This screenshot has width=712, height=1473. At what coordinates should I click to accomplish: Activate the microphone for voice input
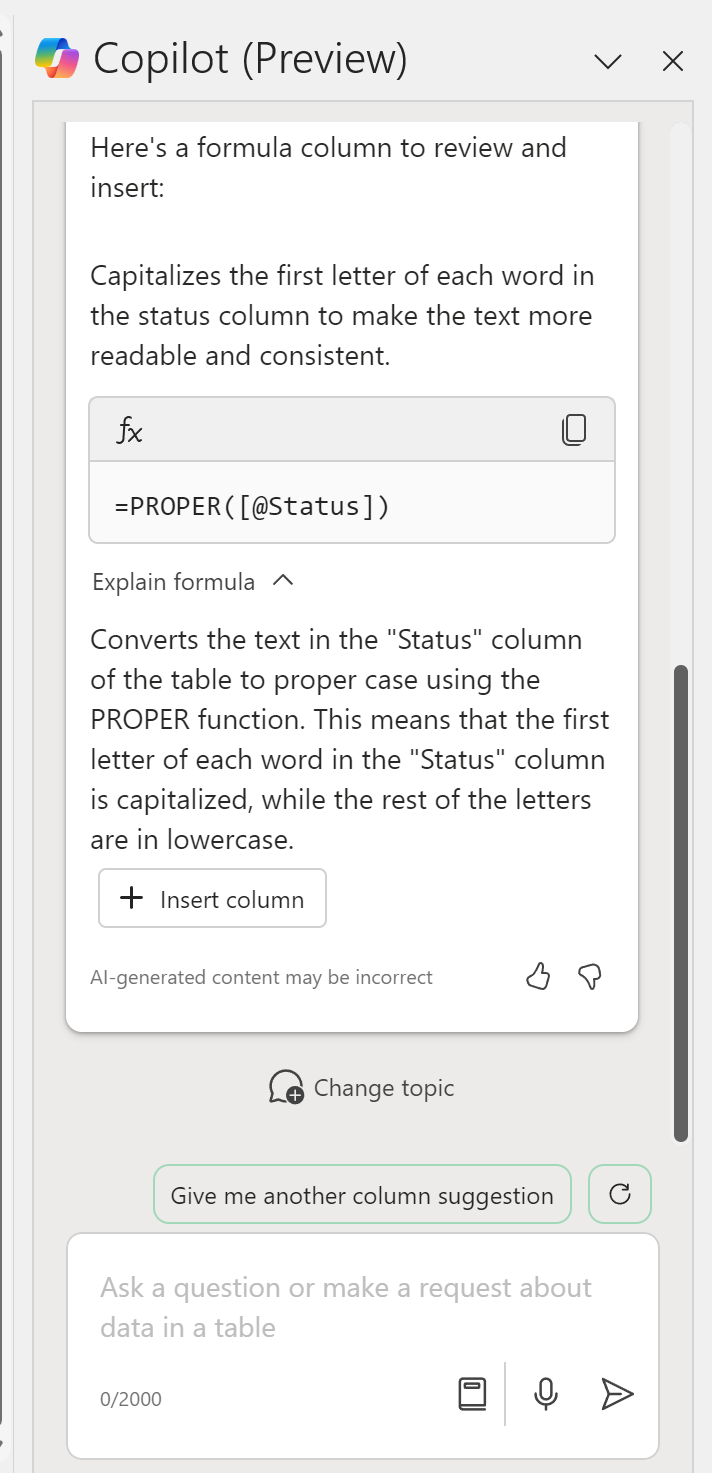tap(545, 1393)
